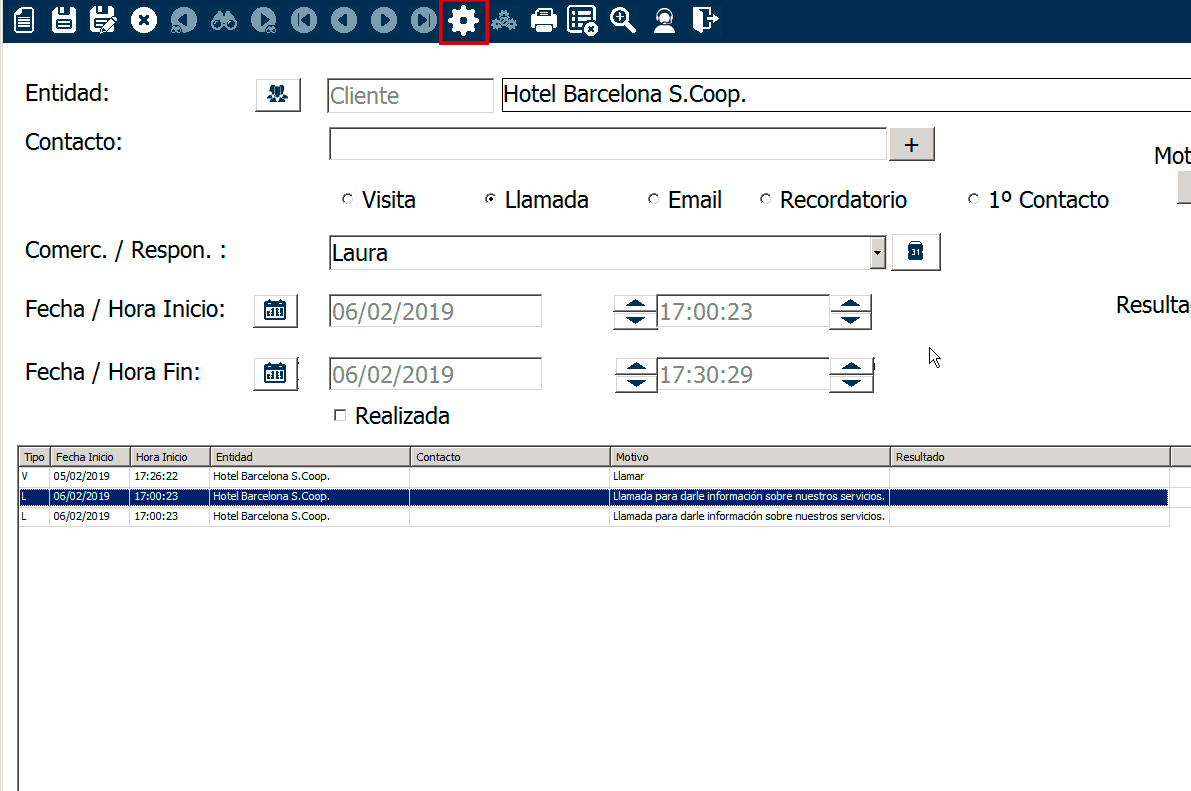Open the entity selector people icon

click(x=278, y=95)
